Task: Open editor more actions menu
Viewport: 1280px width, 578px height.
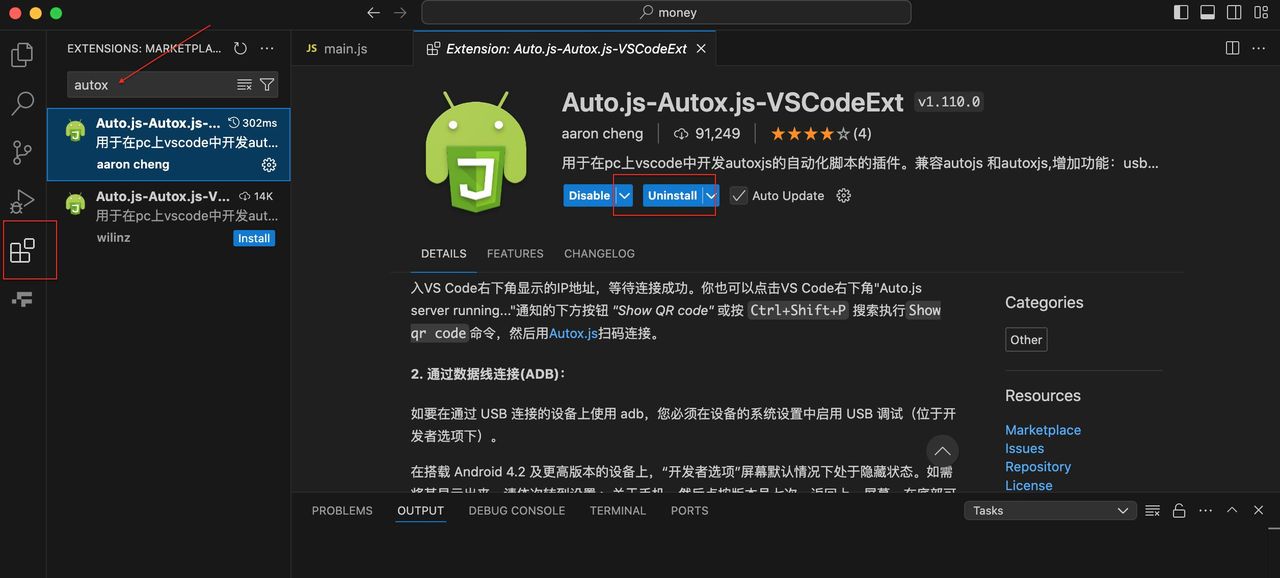Action: [1258, 48]
